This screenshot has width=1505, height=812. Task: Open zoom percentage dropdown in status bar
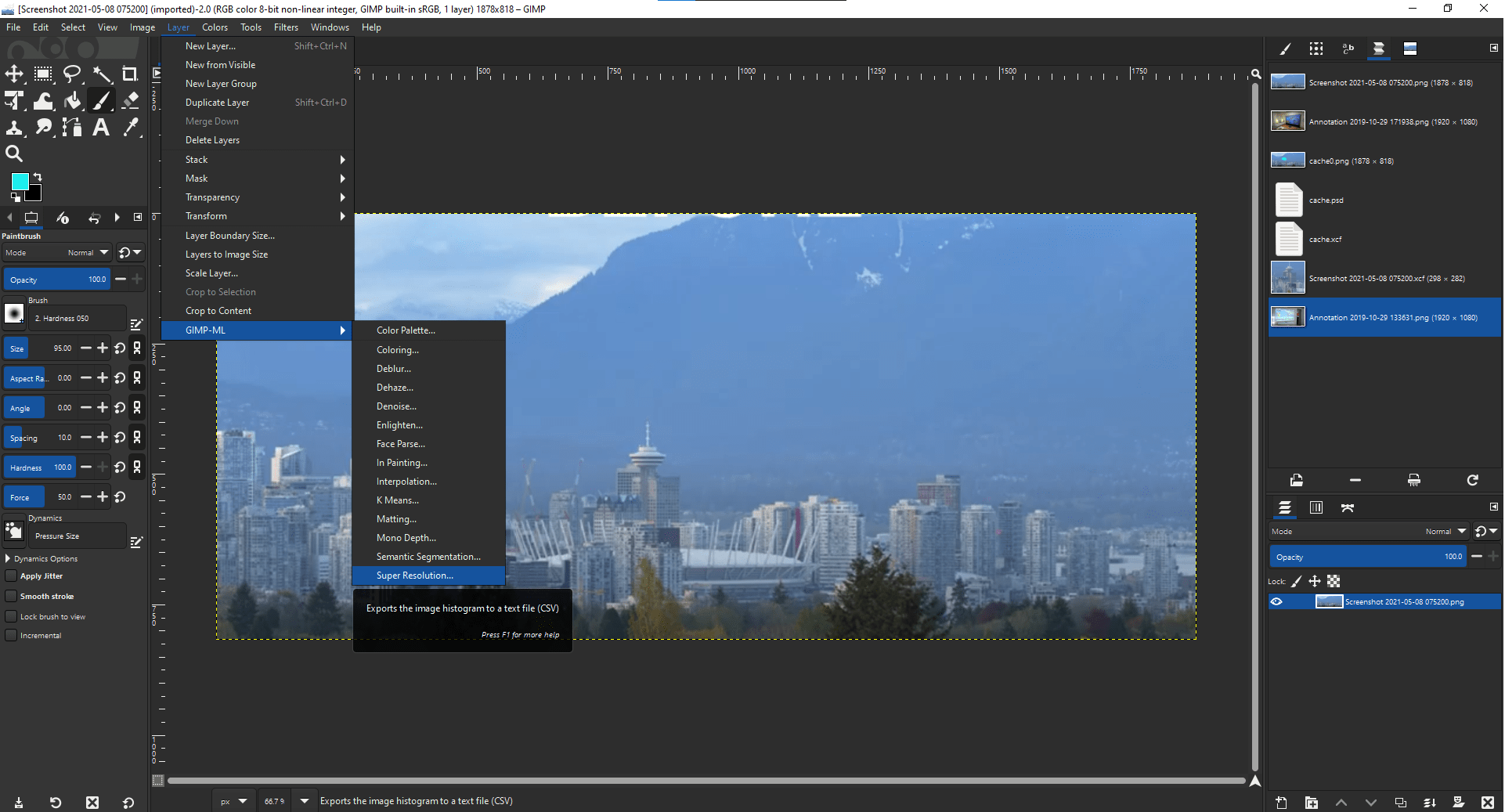pyautogui.click(x=305, y=801)
